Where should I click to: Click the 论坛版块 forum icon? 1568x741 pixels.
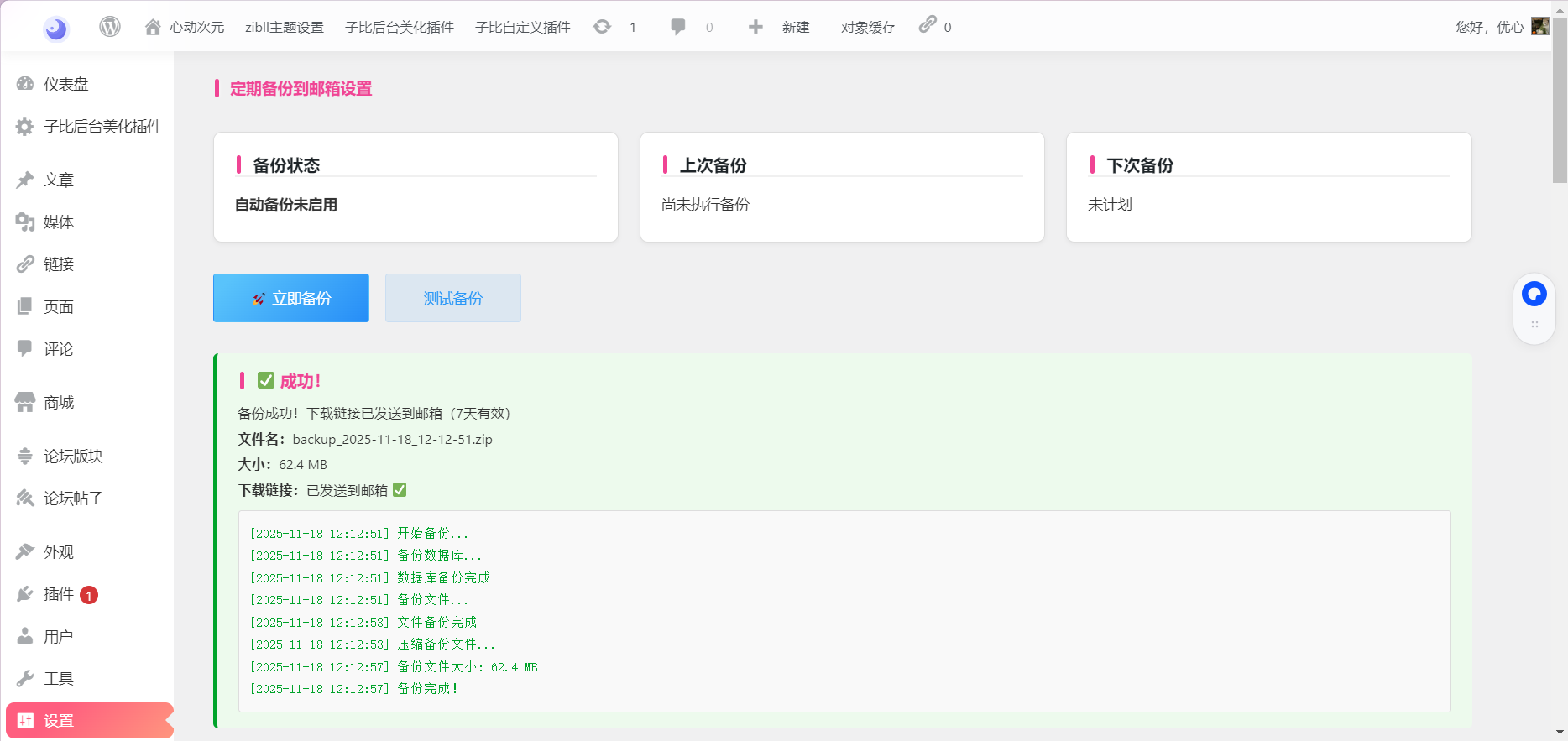pyautogui.click(x=25, y=456)
